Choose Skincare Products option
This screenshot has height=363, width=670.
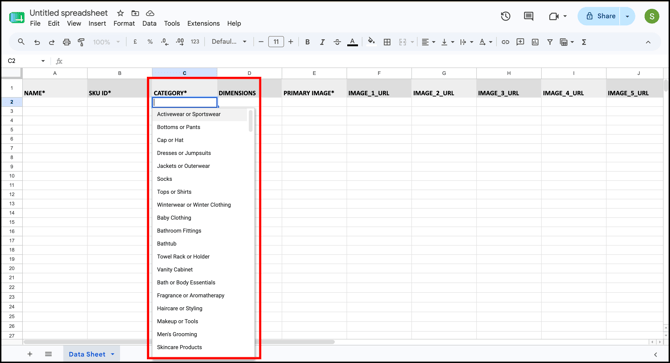click(200, 347)
